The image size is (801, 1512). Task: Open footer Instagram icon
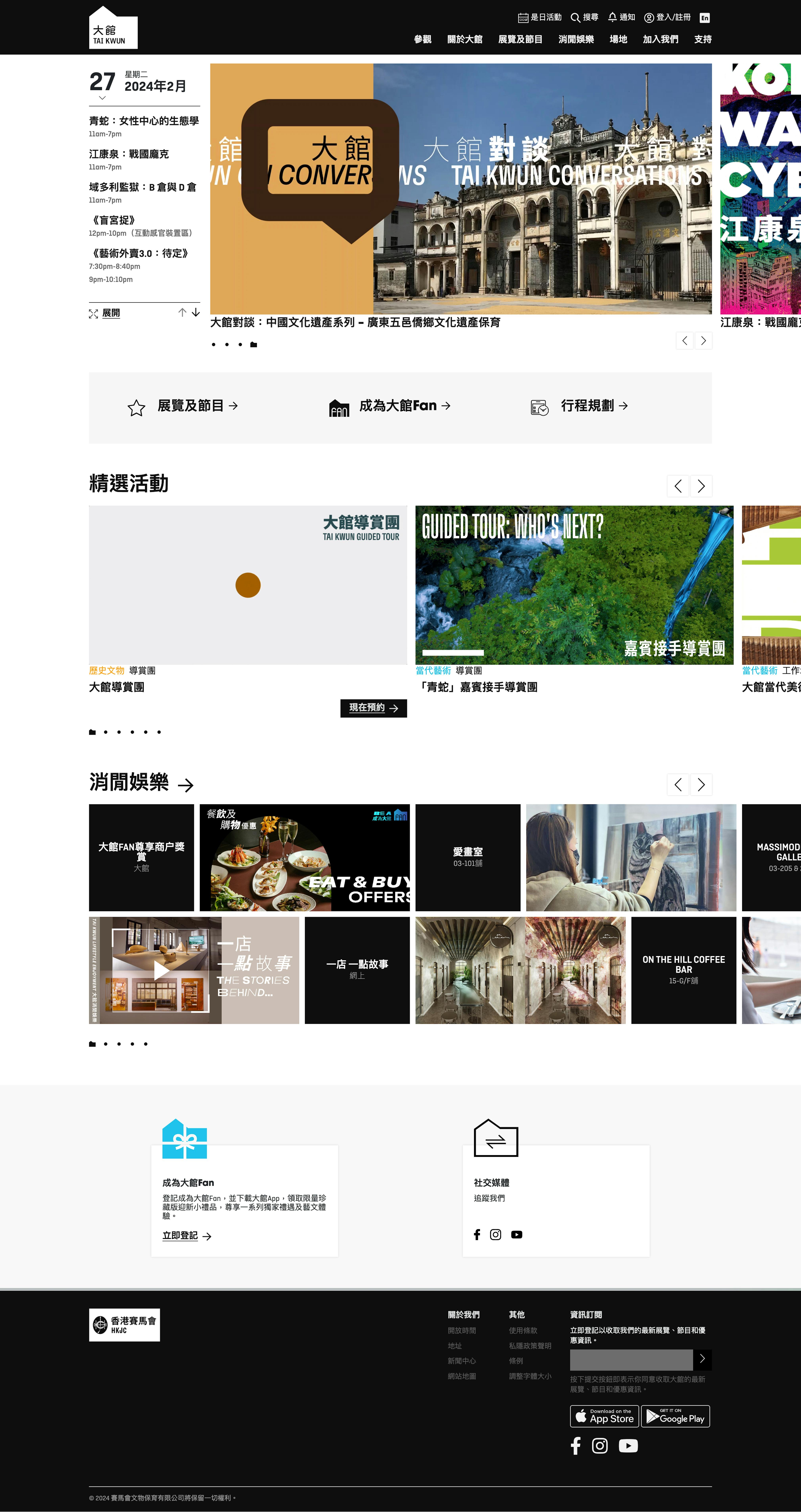(600, 1446)
